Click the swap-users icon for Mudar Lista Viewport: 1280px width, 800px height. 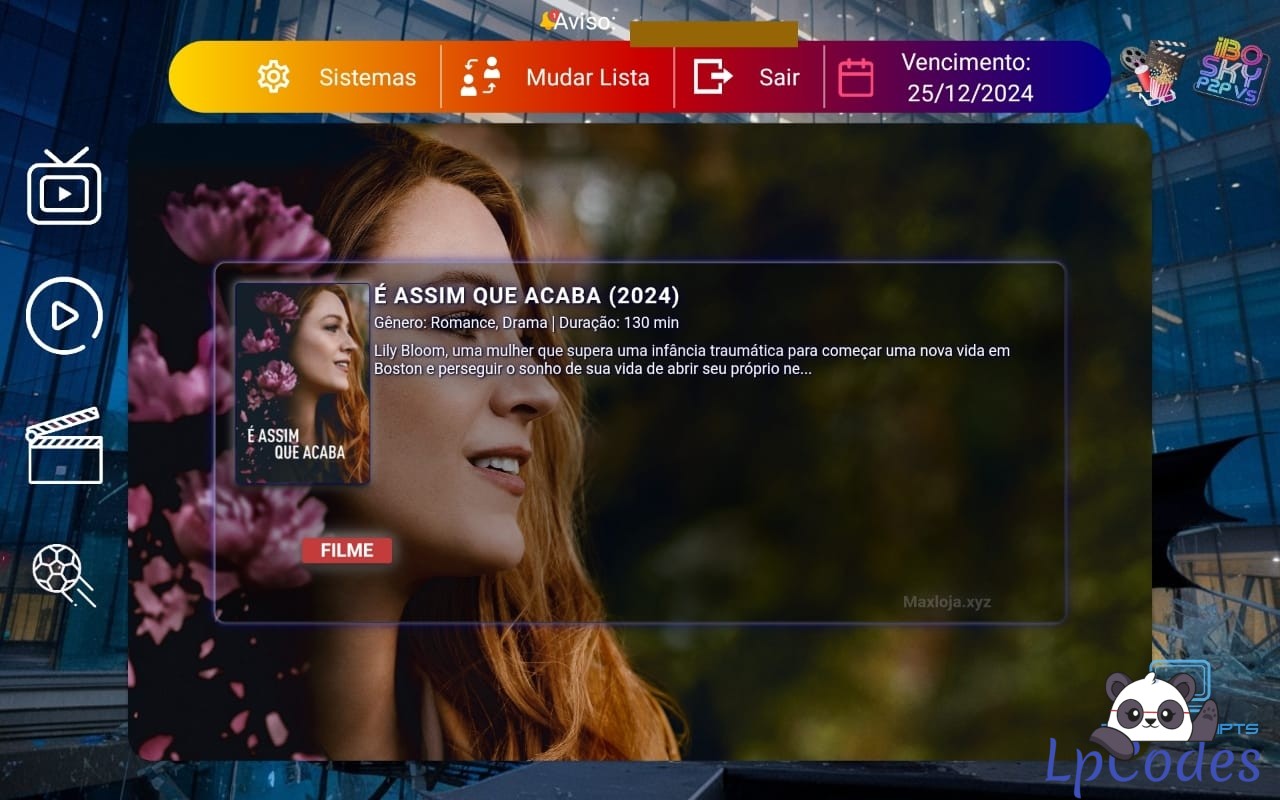point(480,77)
